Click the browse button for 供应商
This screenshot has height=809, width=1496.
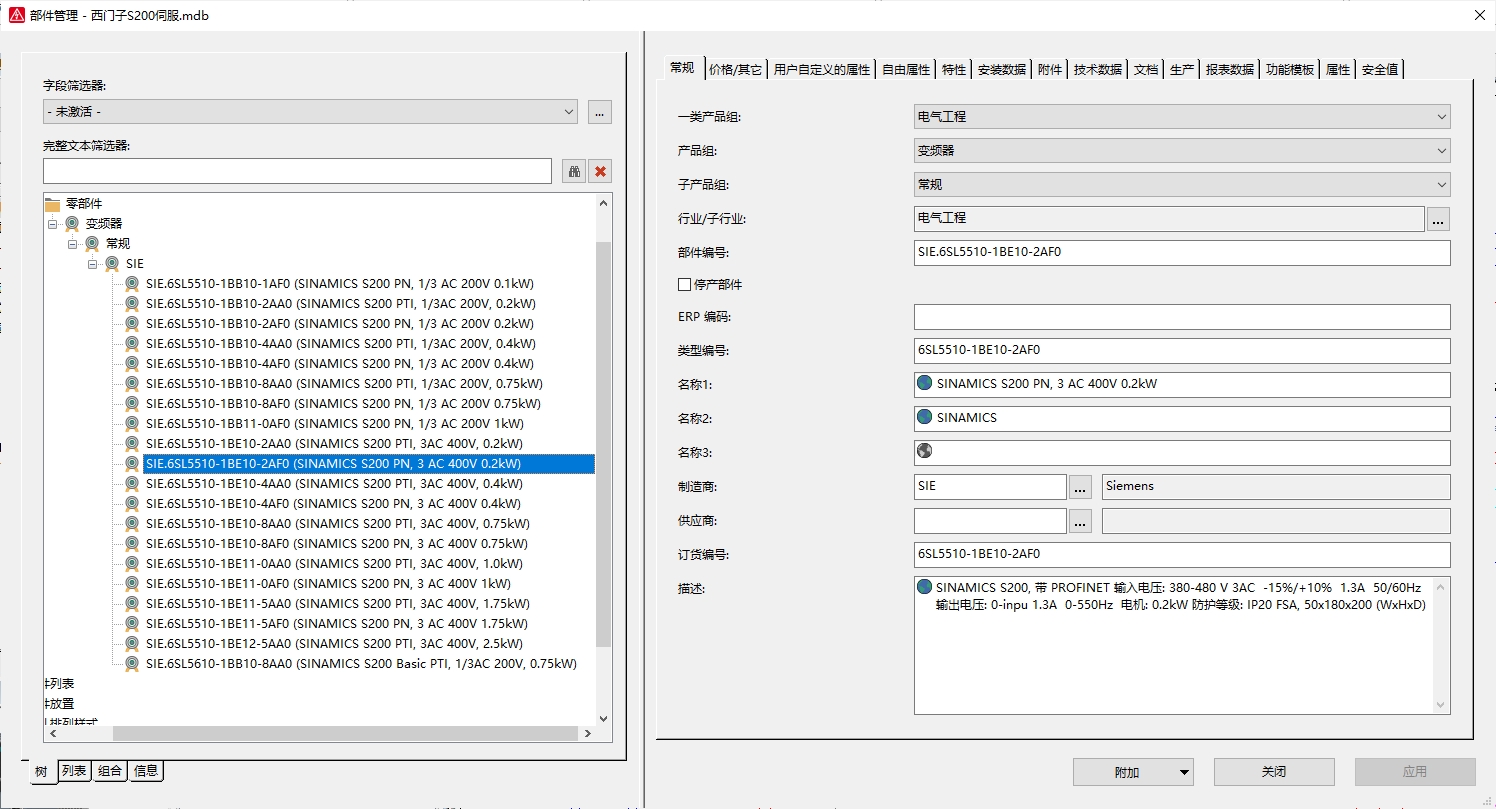click(1080, 521)
